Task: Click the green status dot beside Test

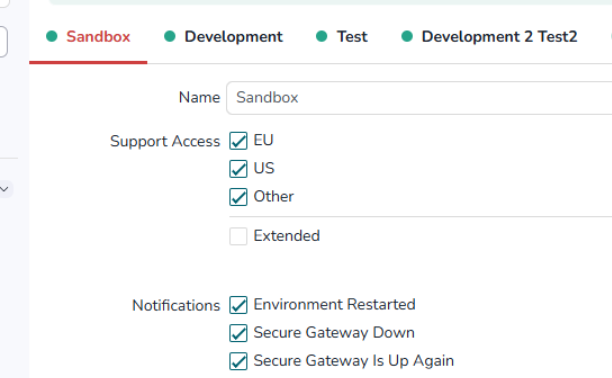Action: [x=322, y=36]
